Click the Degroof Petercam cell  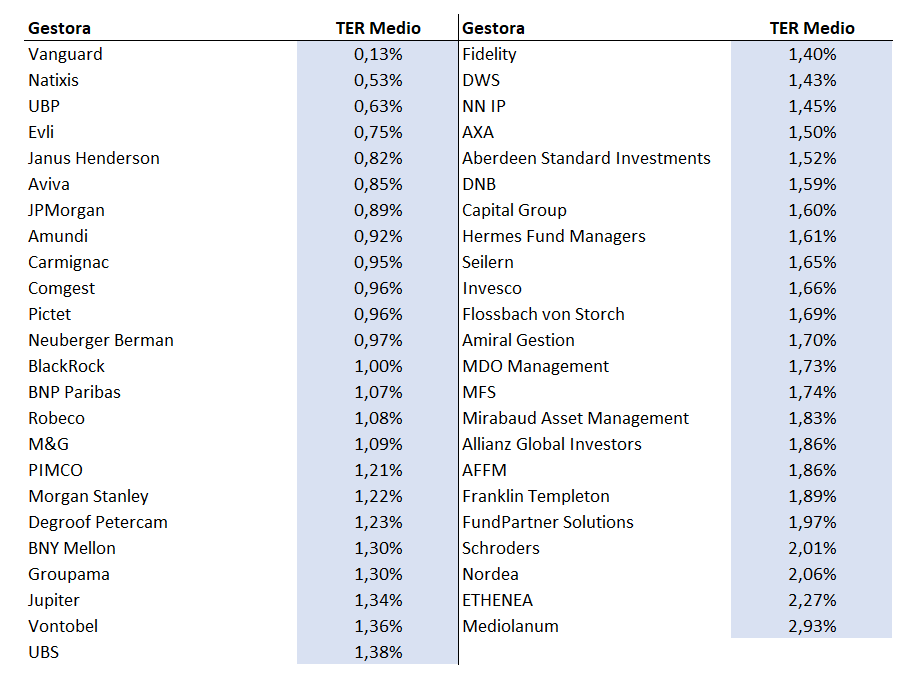pos(98,522)
